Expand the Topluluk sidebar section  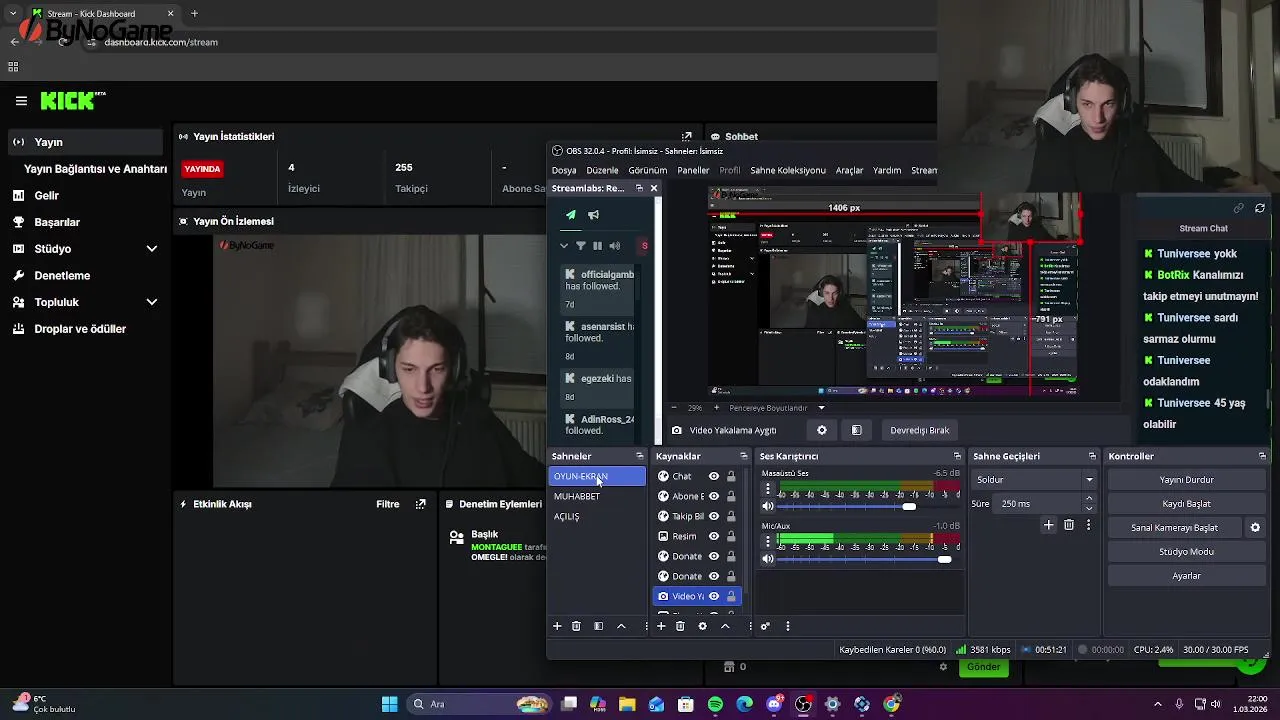(x=152, y=302)
